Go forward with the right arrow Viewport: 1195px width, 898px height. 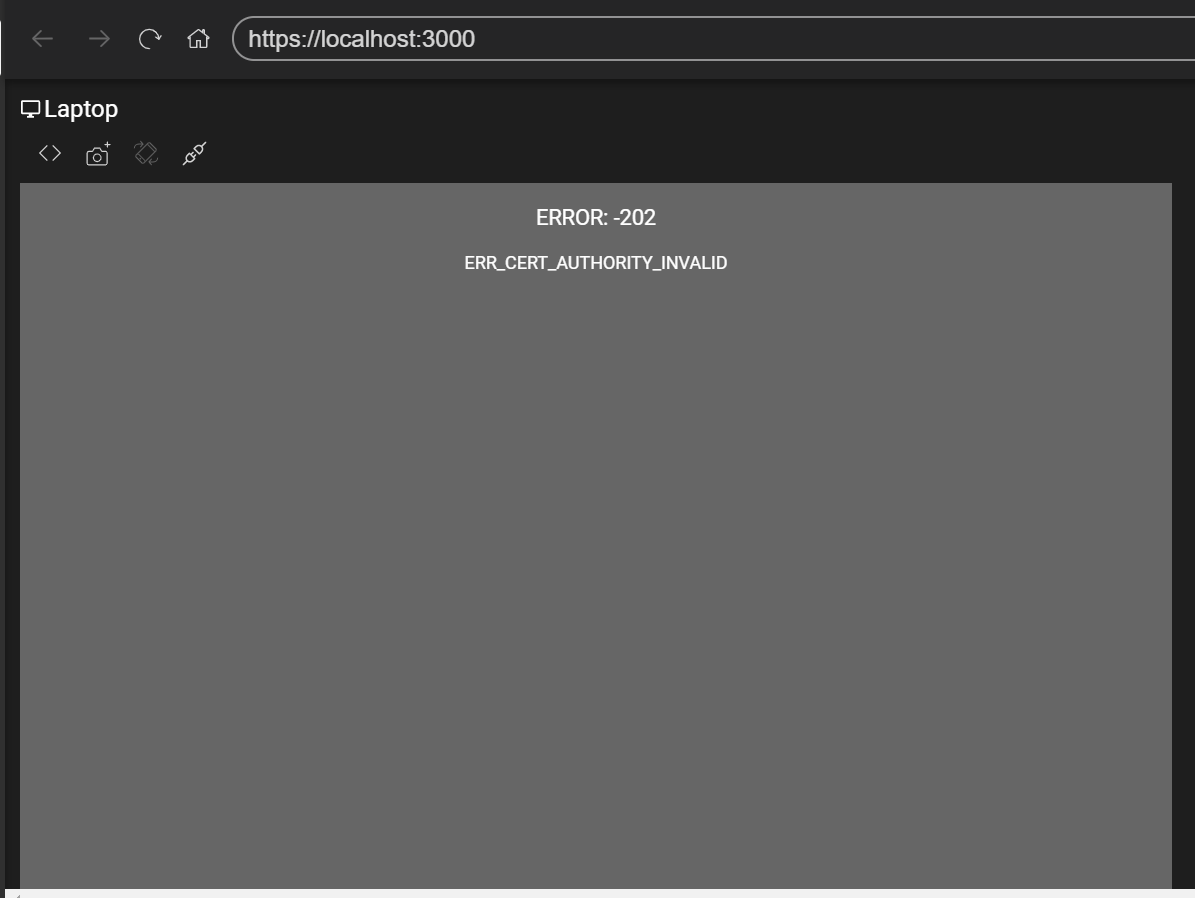pos(99,39)
